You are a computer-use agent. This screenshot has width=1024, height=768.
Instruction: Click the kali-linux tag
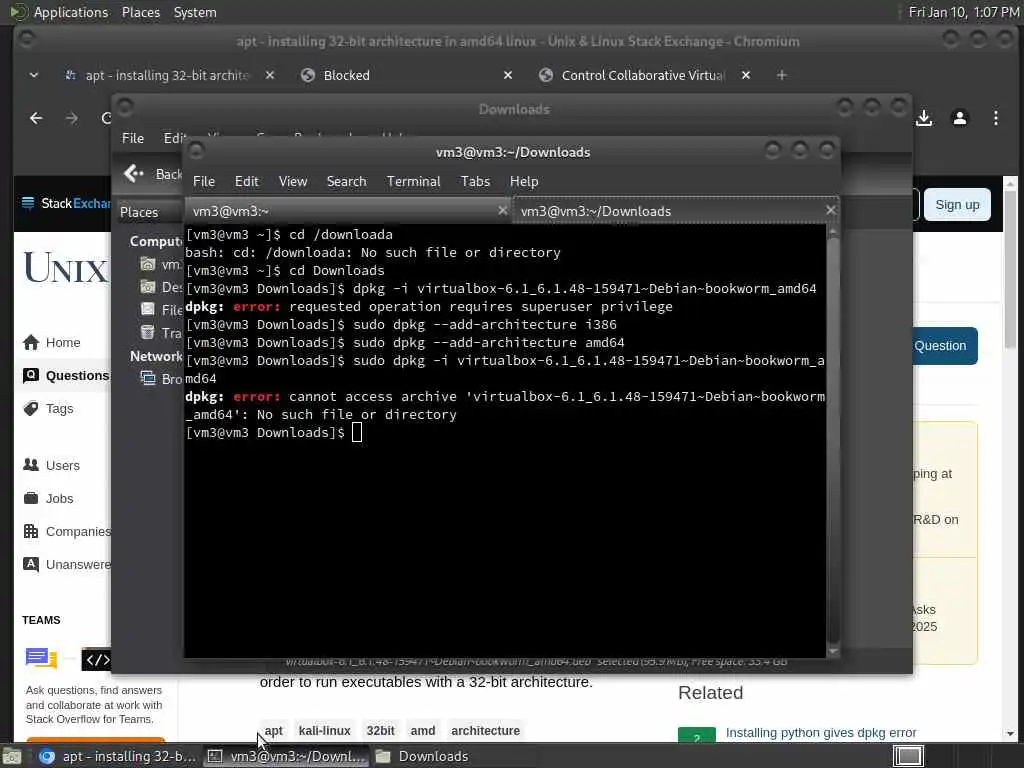point(325,731)
